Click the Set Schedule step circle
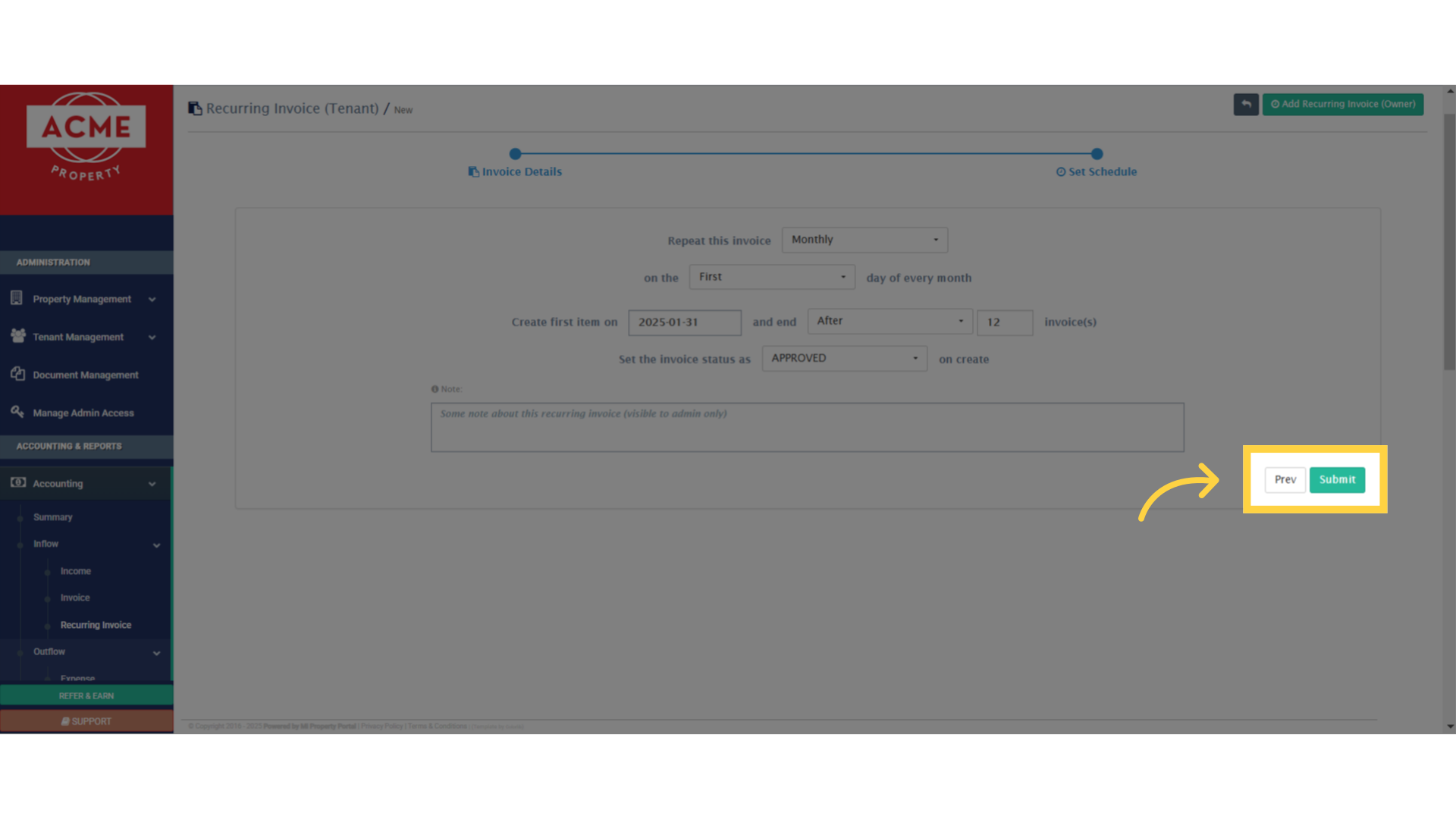Viewport: 1456px width, 819px height. 1097,154
